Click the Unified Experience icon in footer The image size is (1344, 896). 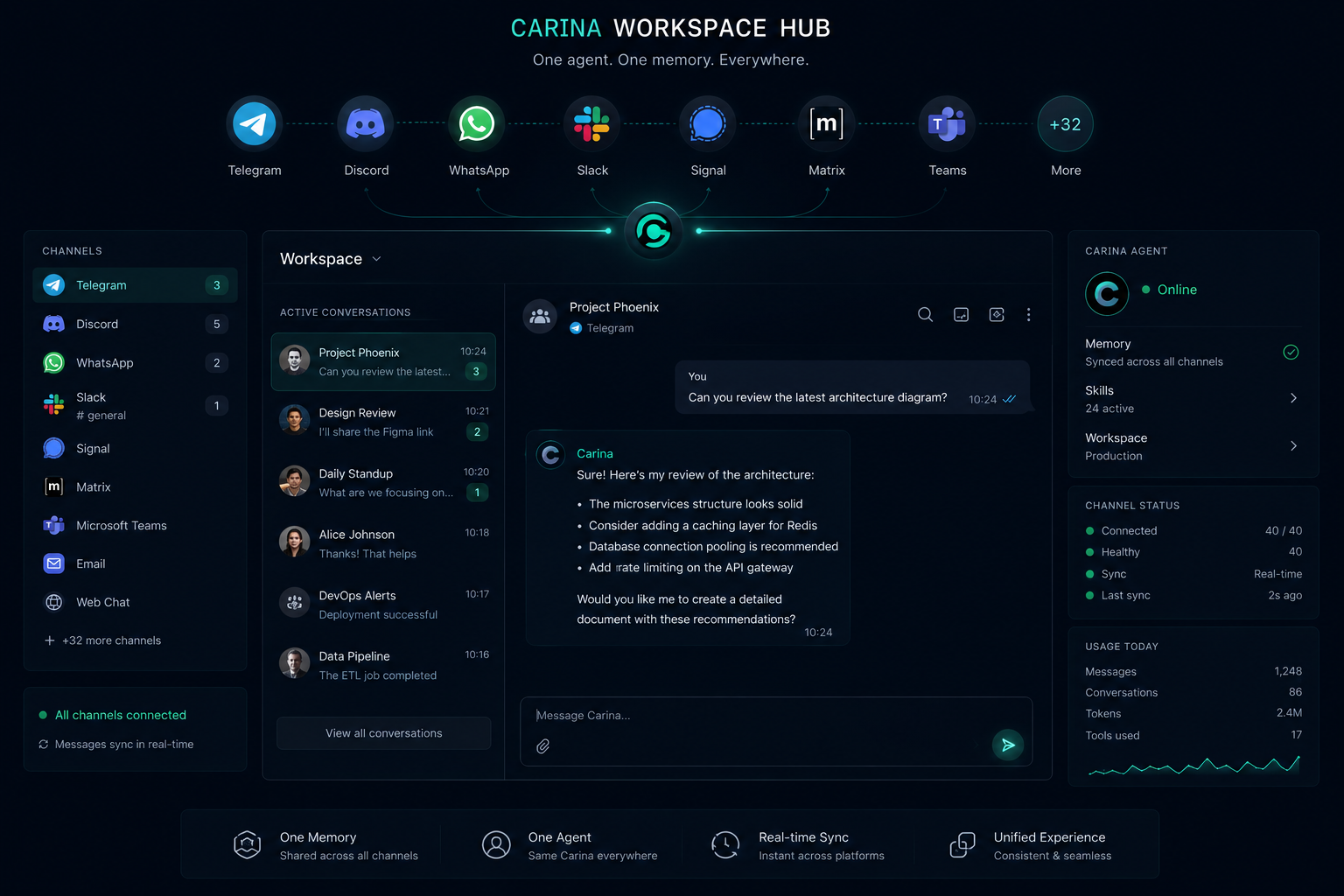pos(962,844)
